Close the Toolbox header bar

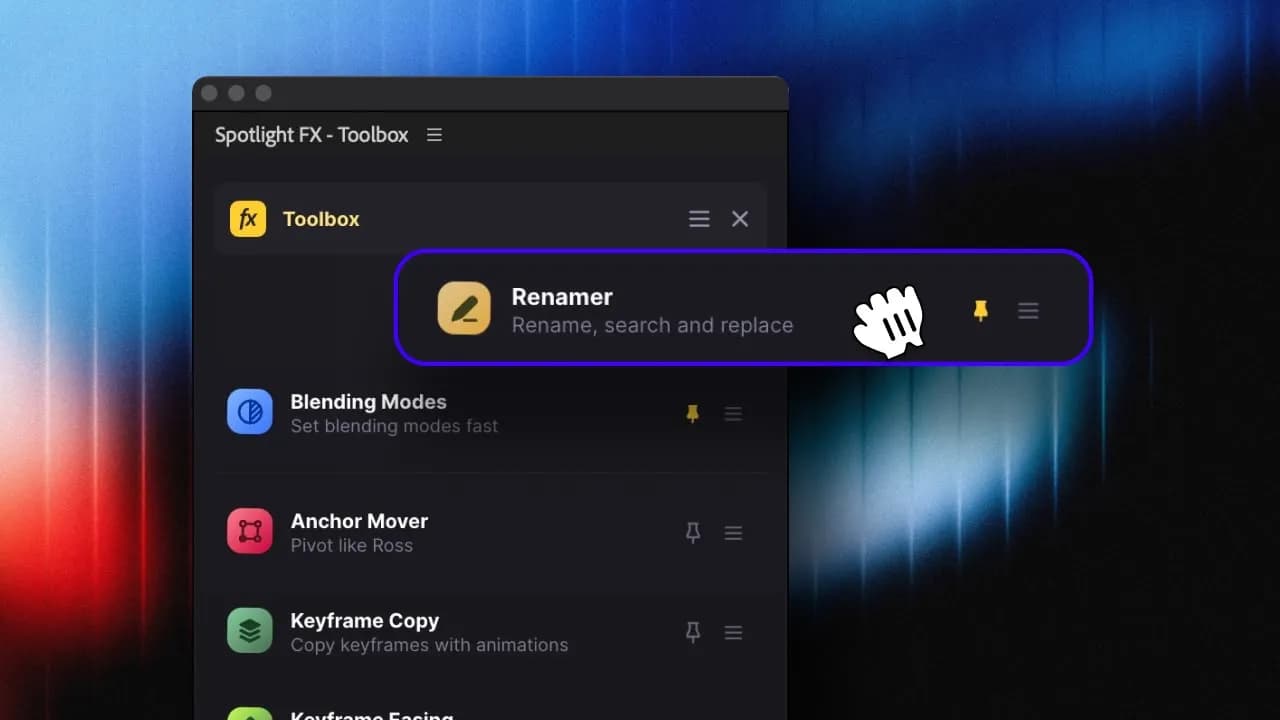pos(740,219)
